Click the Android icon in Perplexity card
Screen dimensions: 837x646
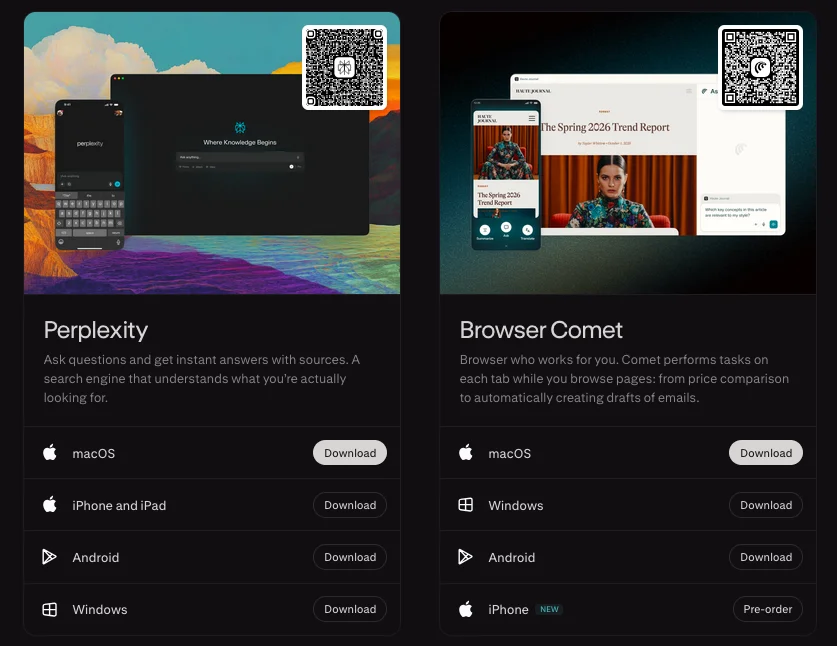click(x=49, y=557)
